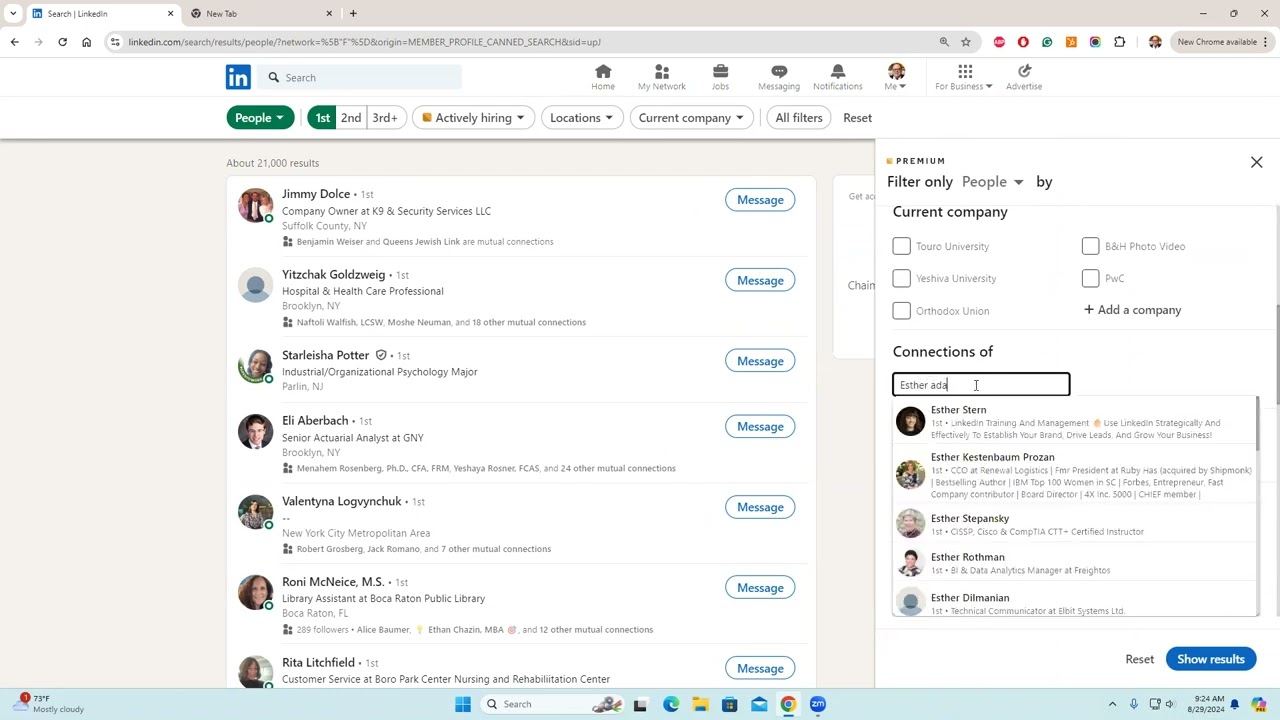Open Advertise icon
Image resolution: width=1280 pixels, height=720 pixels.
[x=1024, y=77]
